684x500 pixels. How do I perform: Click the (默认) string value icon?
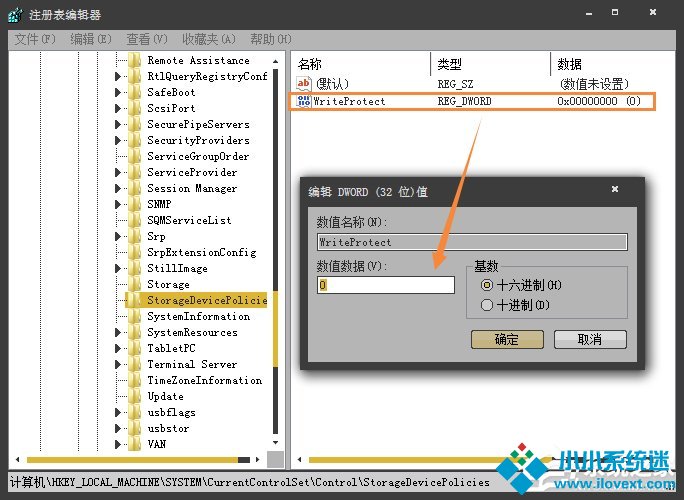click(304, 83)
